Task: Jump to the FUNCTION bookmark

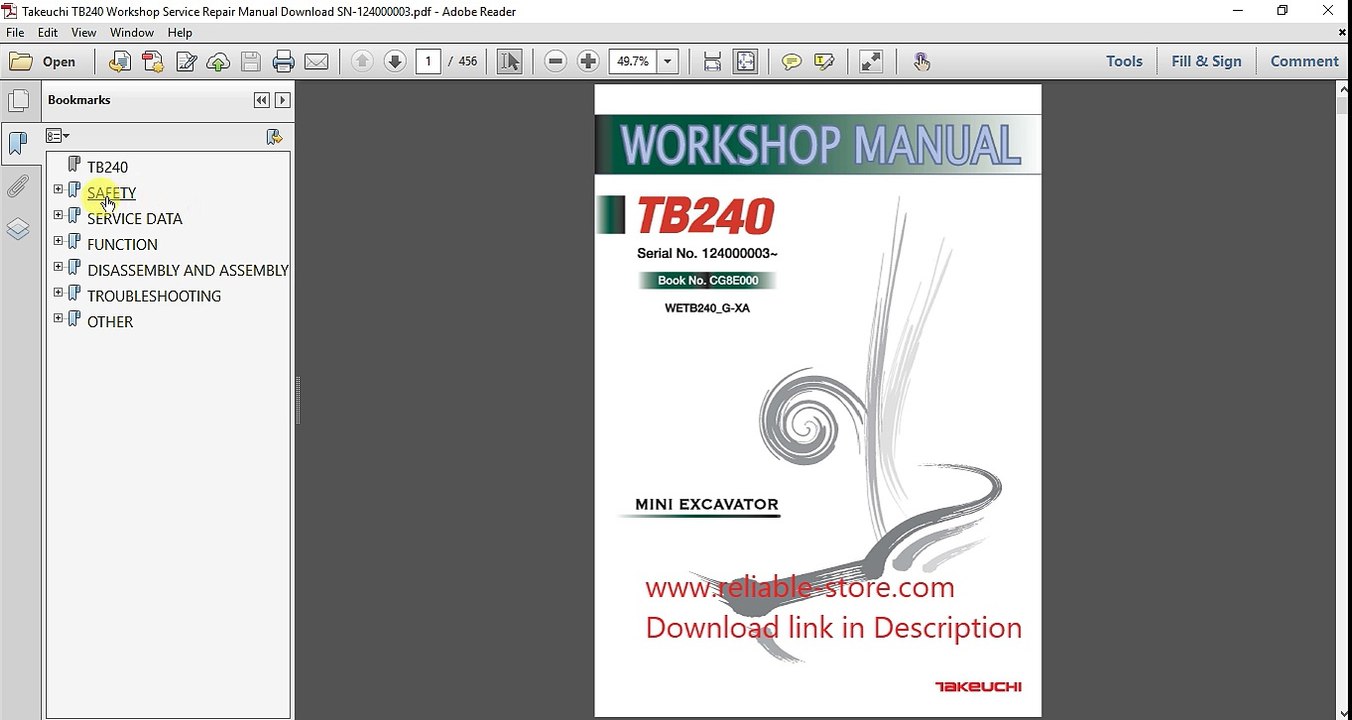Action: pos(122,245)
